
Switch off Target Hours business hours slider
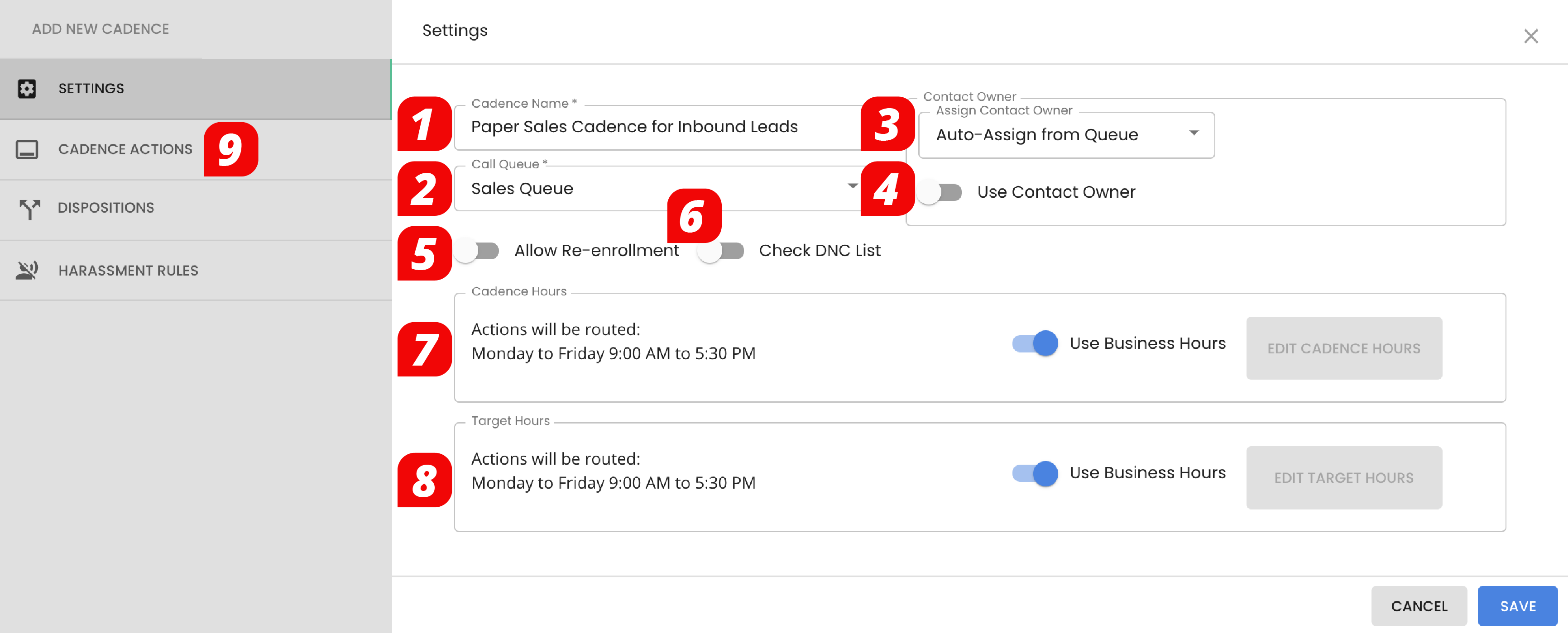[x=1035, y=473]
